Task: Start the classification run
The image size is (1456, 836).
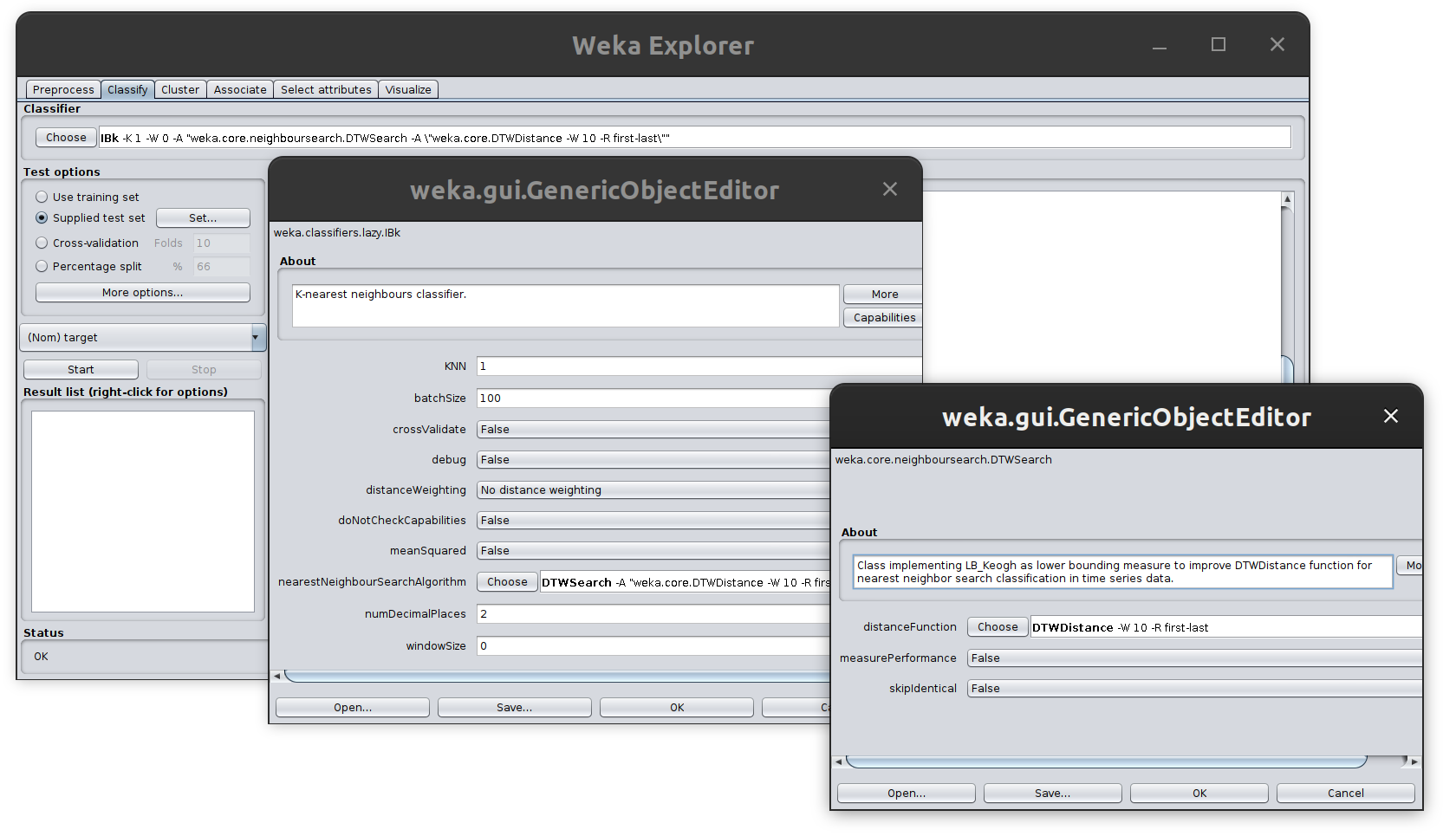Action: (x=81, y=369)
